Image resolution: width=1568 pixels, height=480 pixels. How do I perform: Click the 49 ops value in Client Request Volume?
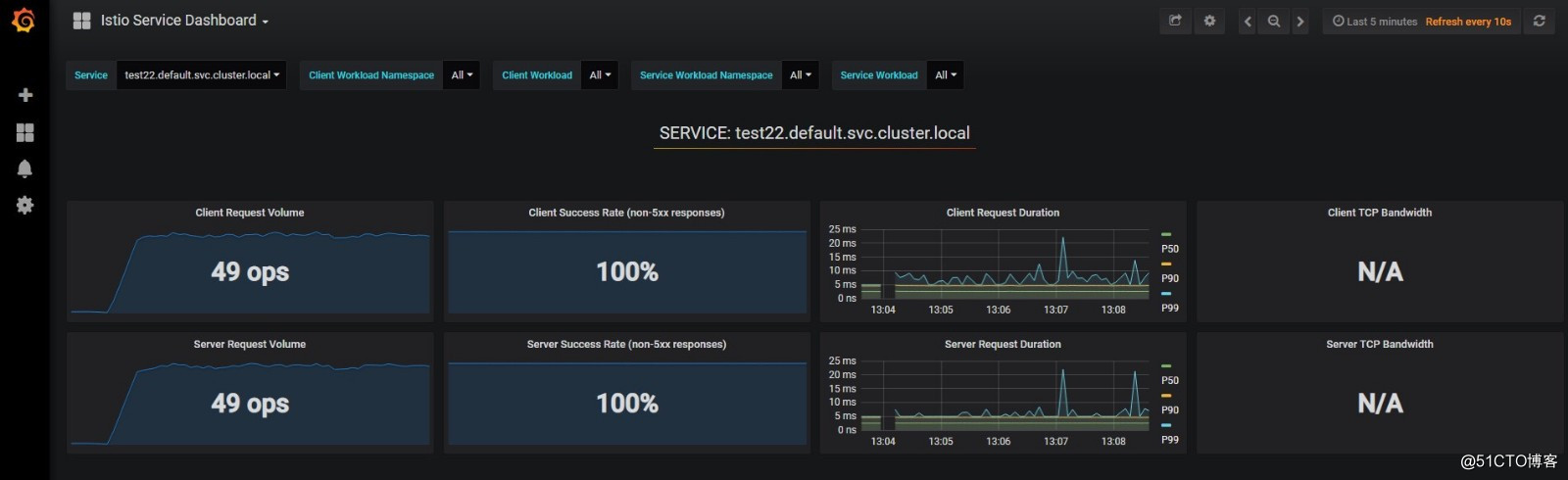[250, 271]
